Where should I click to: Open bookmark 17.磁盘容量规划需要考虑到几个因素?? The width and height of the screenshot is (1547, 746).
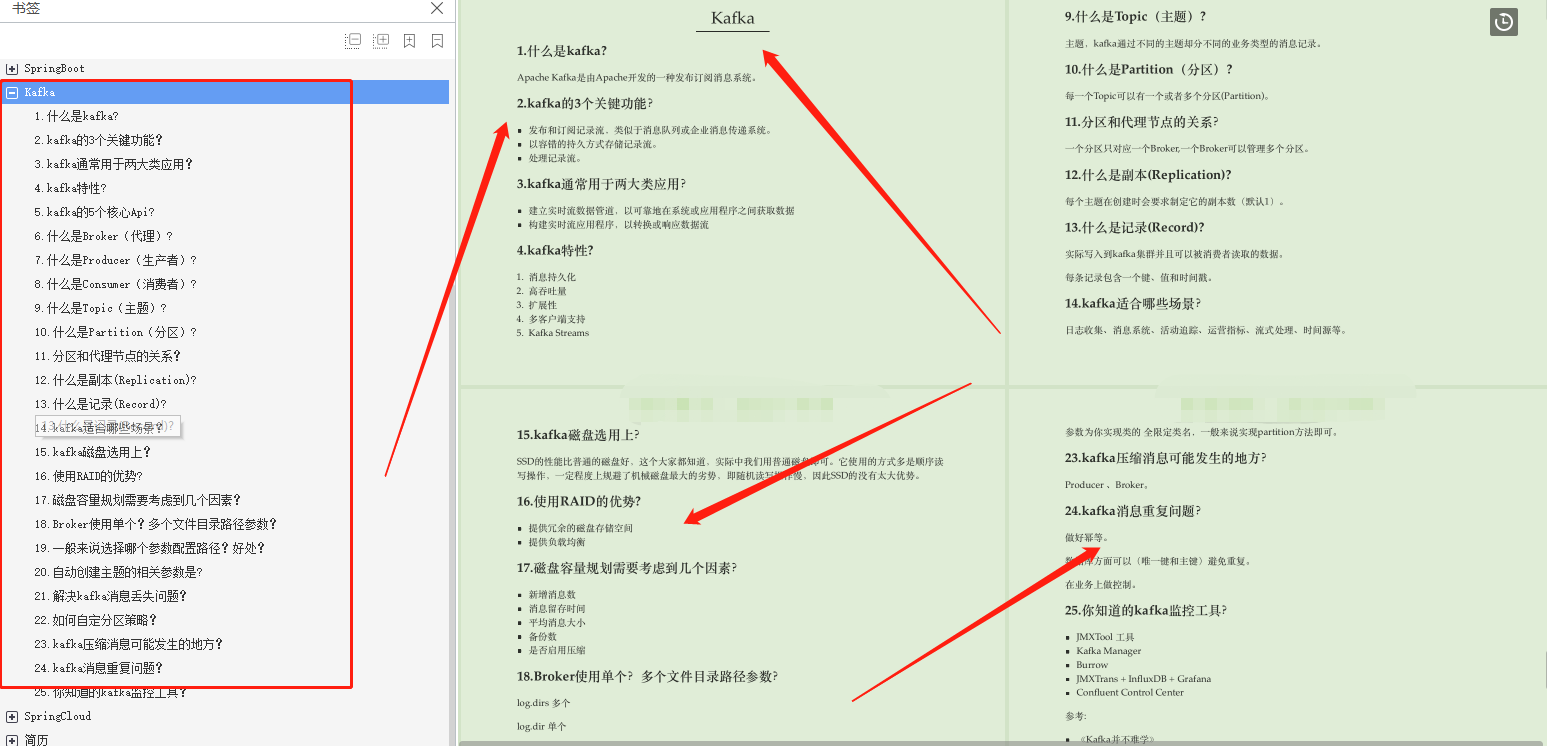pos(137,500)
